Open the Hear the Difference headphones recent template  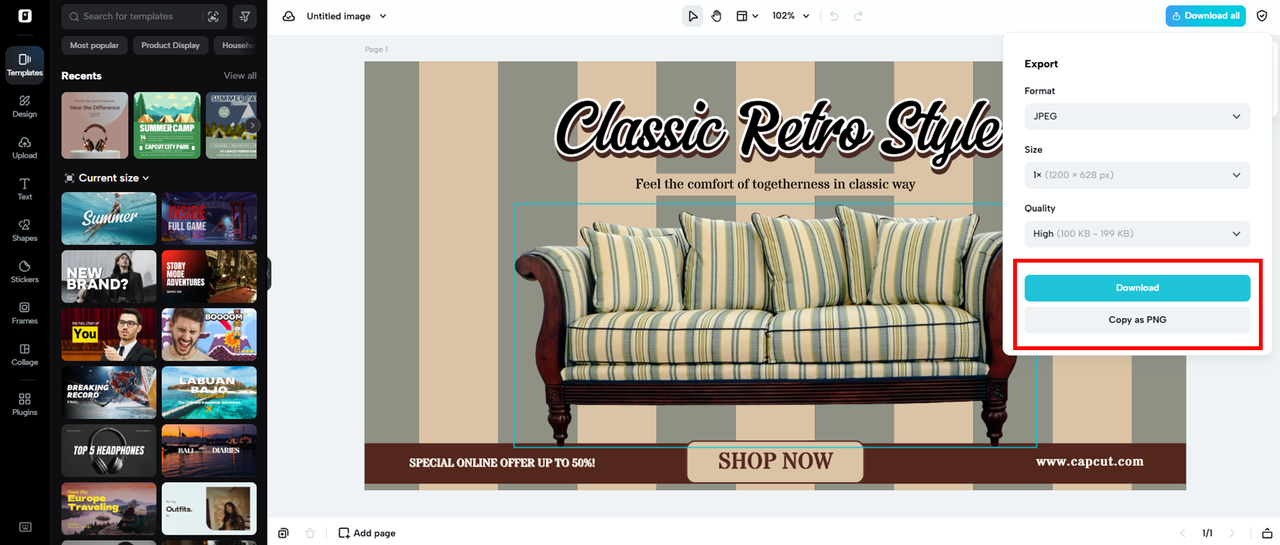(x=95, y=125)
